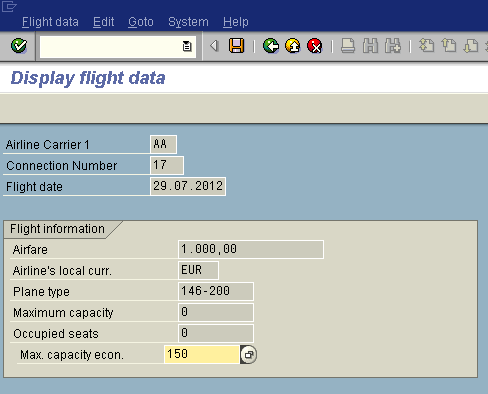This screenshot has height=394, width=488.
Task: Click the green Enter checkmark icon
Action: (x=19, y=46)
